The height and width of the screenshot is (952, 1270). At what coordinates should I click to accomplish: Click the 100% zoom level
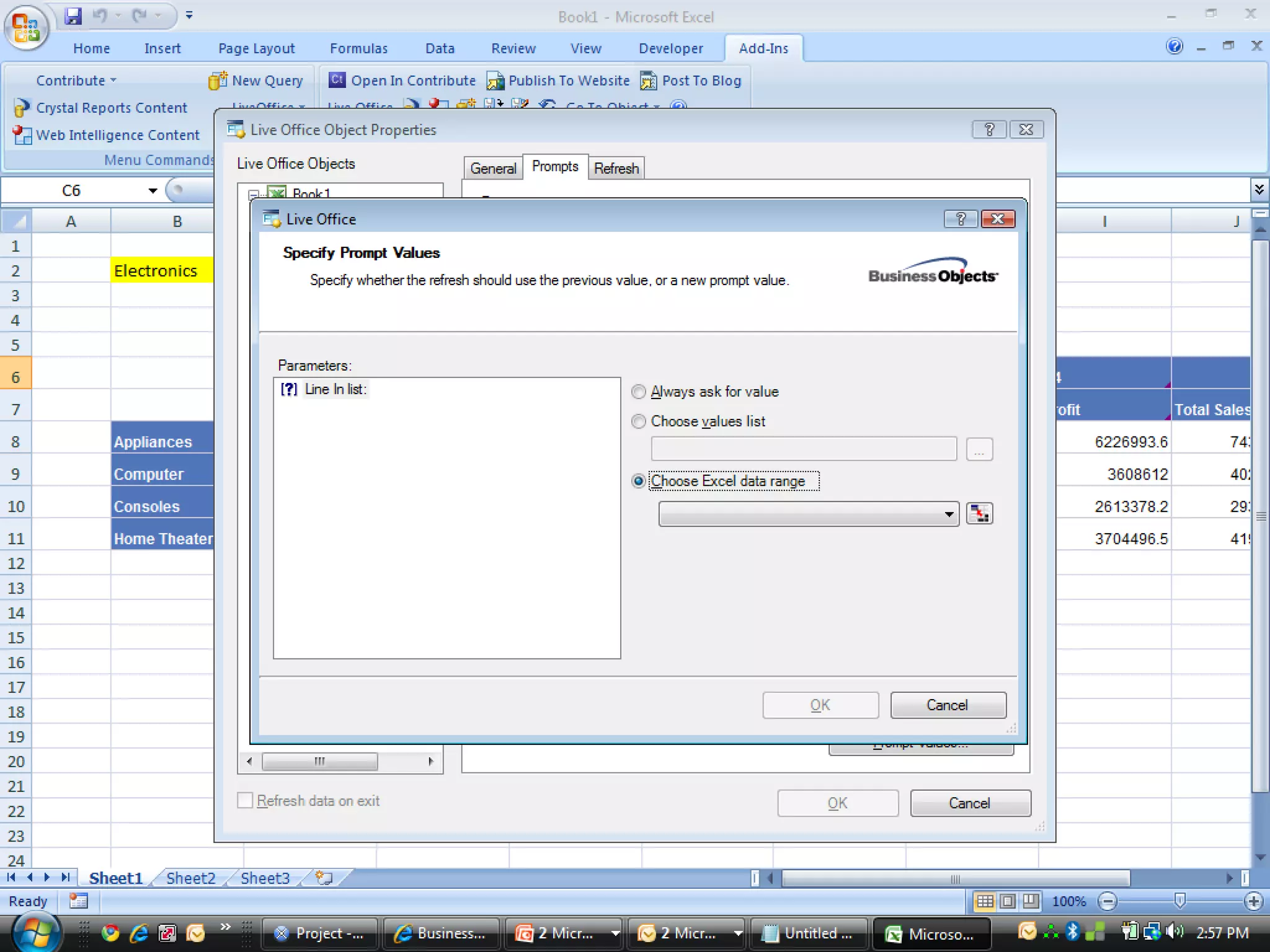pos(1069,901)
